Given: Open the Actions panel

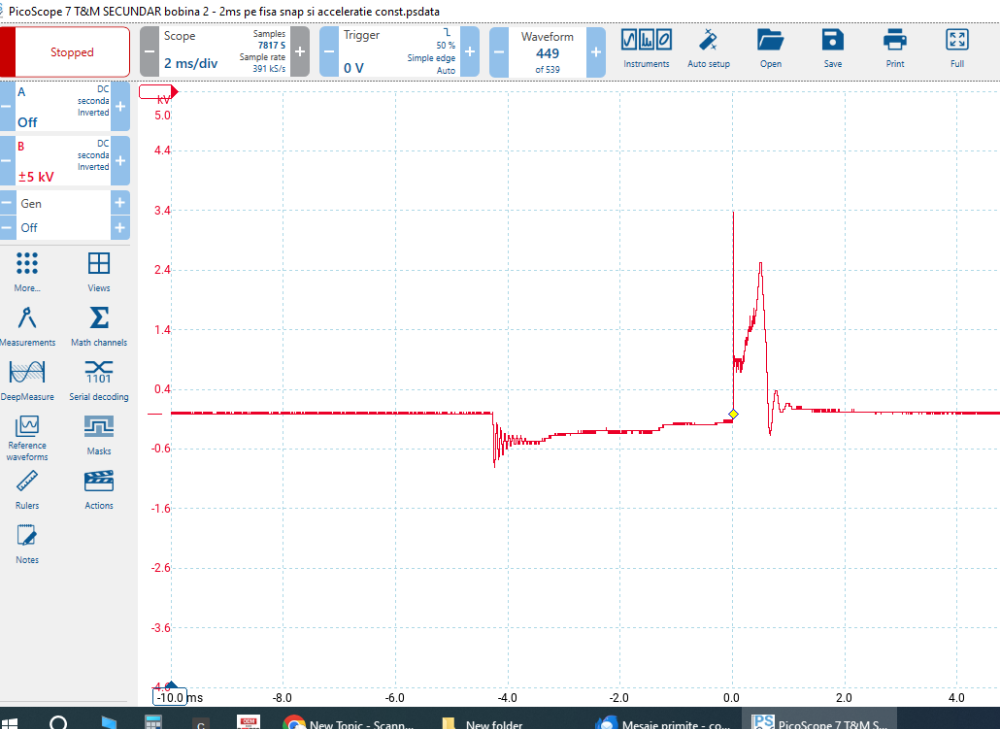Looking at the screenshot, I should pyautogui.click(x=98, y=489).
